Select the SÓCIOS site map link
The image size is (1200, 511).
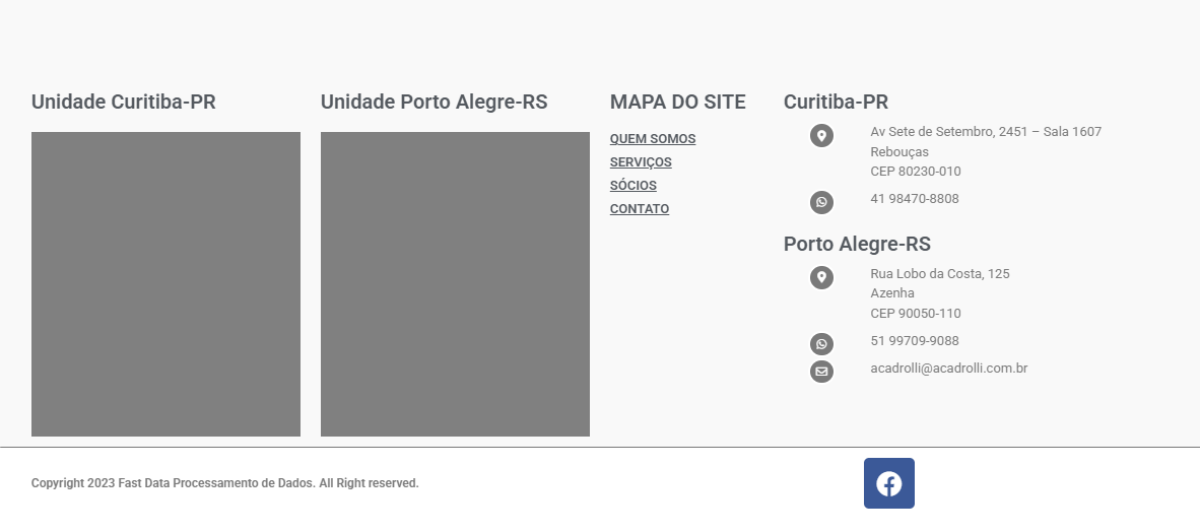pos(633,186)
